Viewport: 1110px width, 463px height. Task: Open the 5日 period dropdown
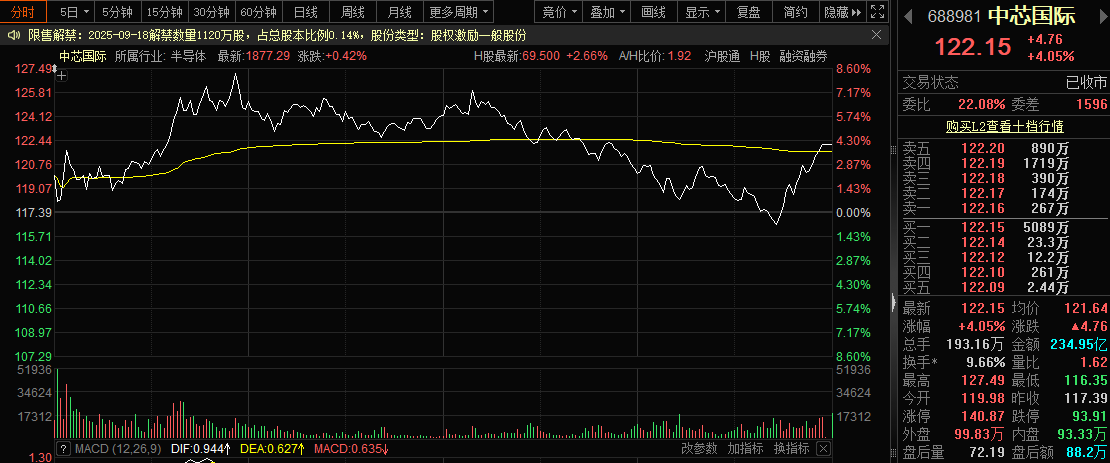74,12
